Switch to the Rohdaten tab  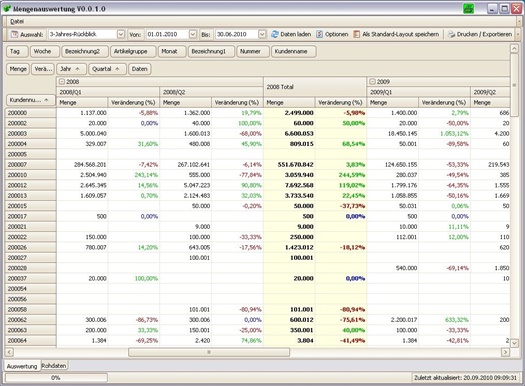54,366
